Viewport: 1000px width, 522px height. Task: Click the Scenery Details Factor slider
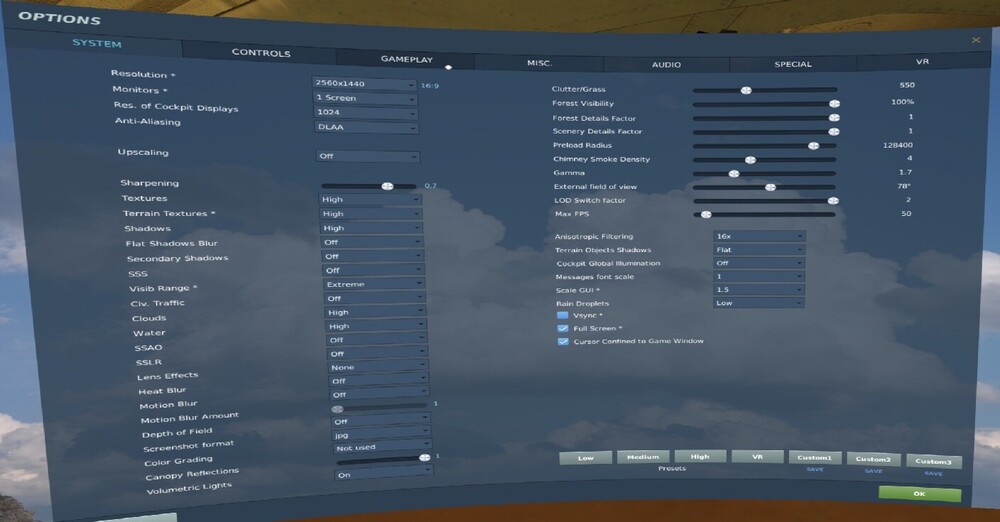(765, 131)
